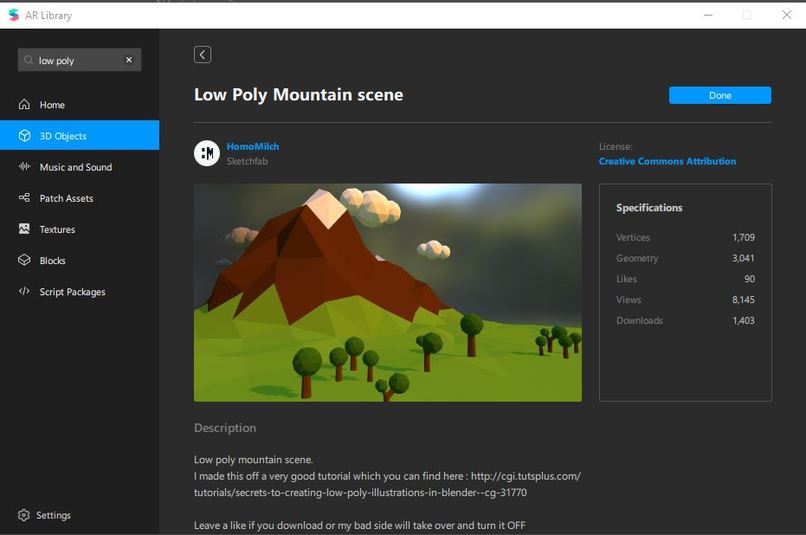Viewport: 806px width, 535px height.
Task: Click the Sketchfab source text
Action: pyautogui.click(x=247, y=161)
